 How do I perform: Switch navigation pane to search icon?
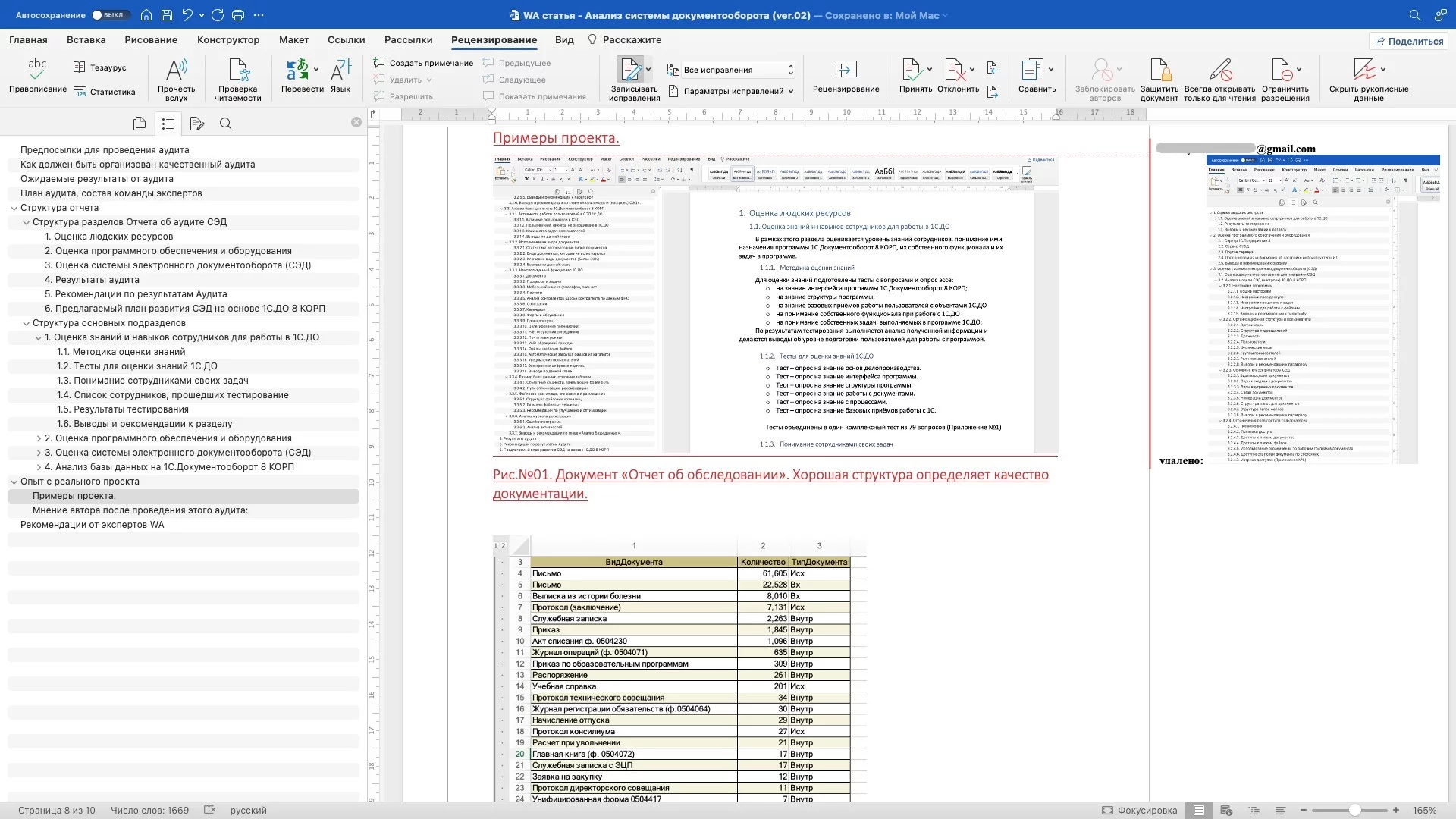click(225, 123)
